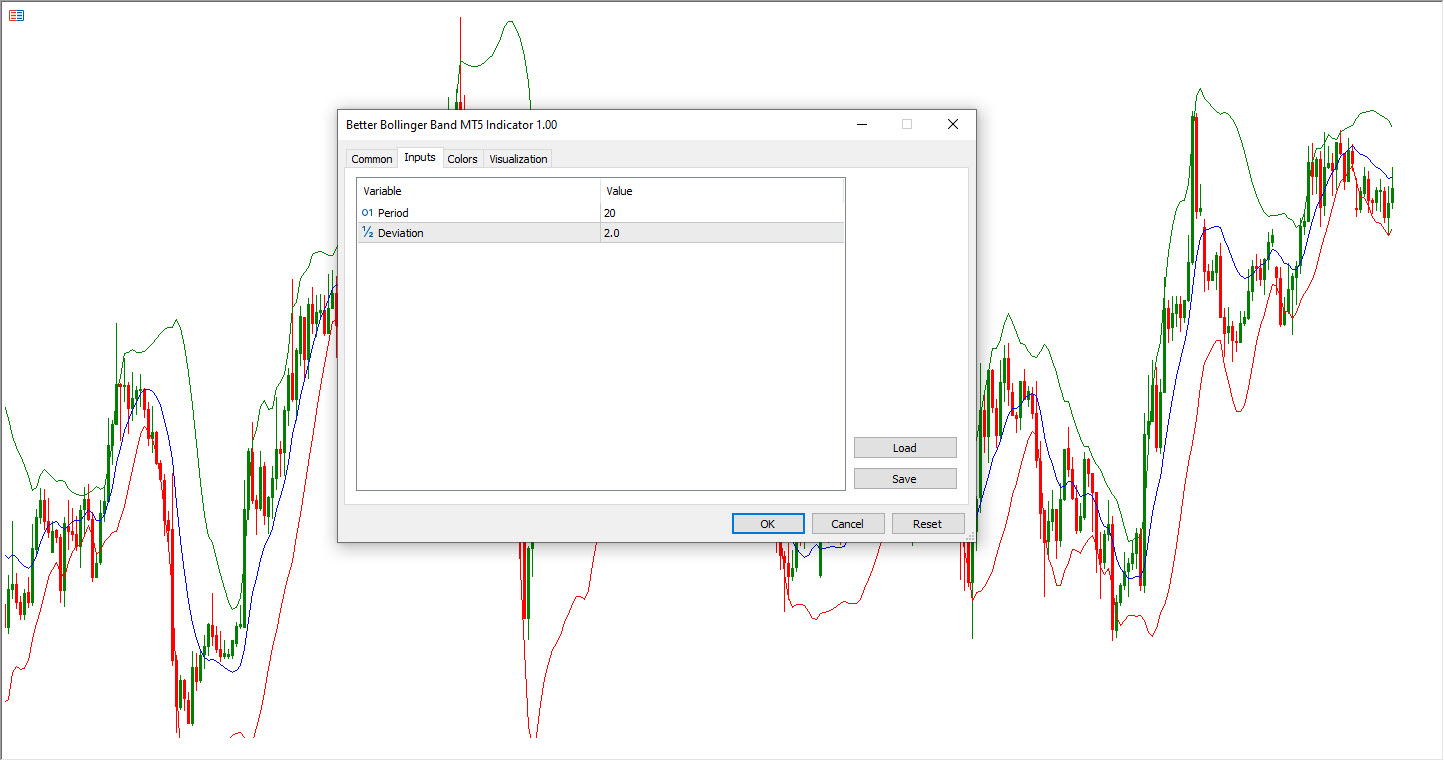The image size is (1444, 761).
Task: Go to the Visualization tab
Action: 518,159
